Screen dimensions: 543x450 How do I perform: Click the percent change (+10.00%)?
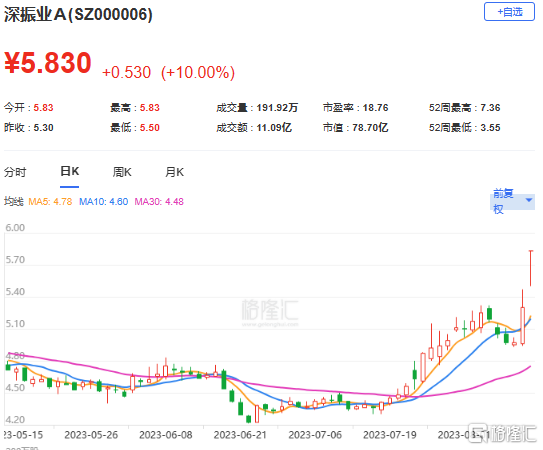198,73
